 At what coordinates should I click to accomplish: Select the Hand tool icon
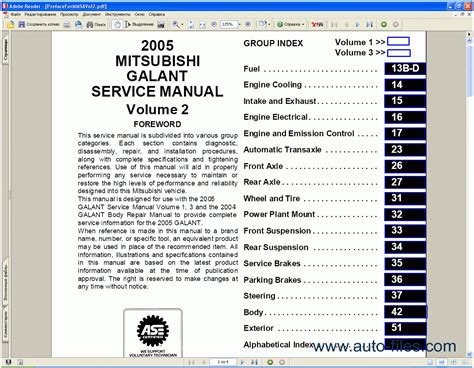click(x=117, y=24)
